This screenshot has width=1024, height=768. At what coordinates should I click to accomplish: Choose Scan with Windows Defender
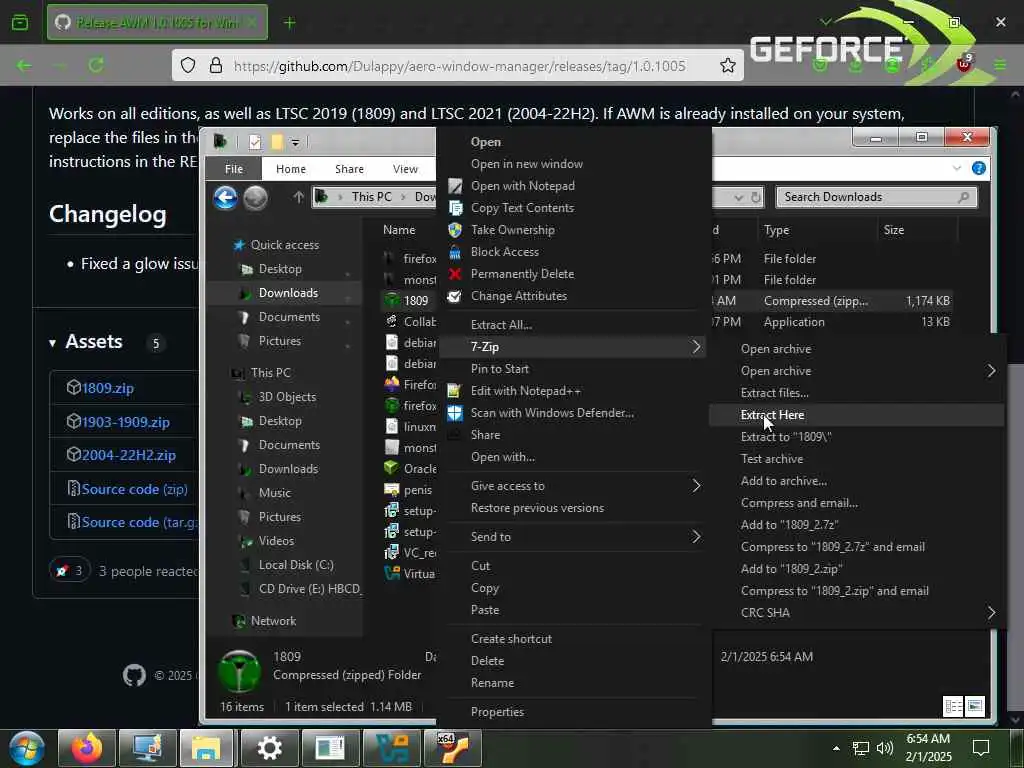coord(552,413)
